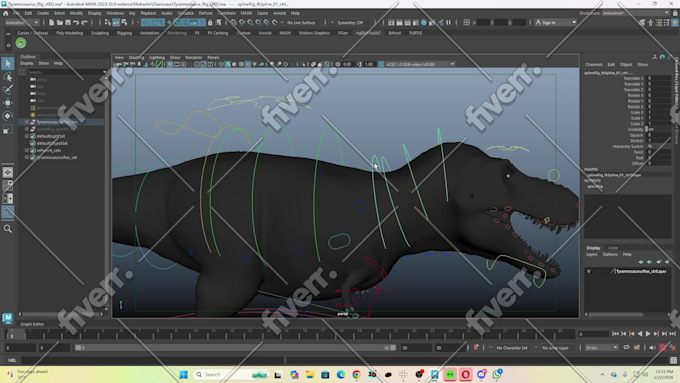
Task: Open the viewport Panels menu
Action: 213,58
